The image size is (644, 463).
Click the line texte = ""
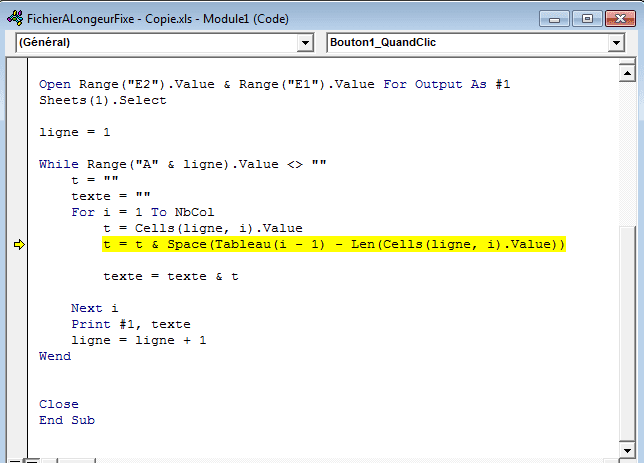[x=111, y=196]
